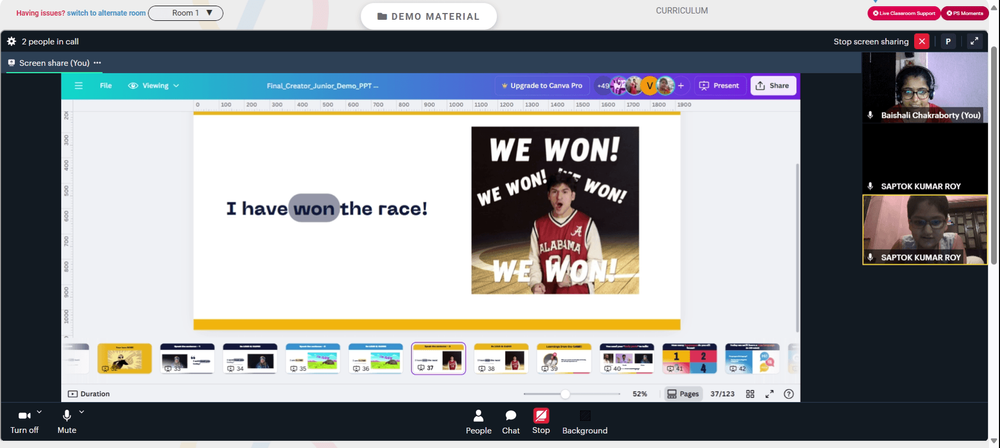
Task: Click the plus icon to add collaborators
Action: [x=680, y=86]
